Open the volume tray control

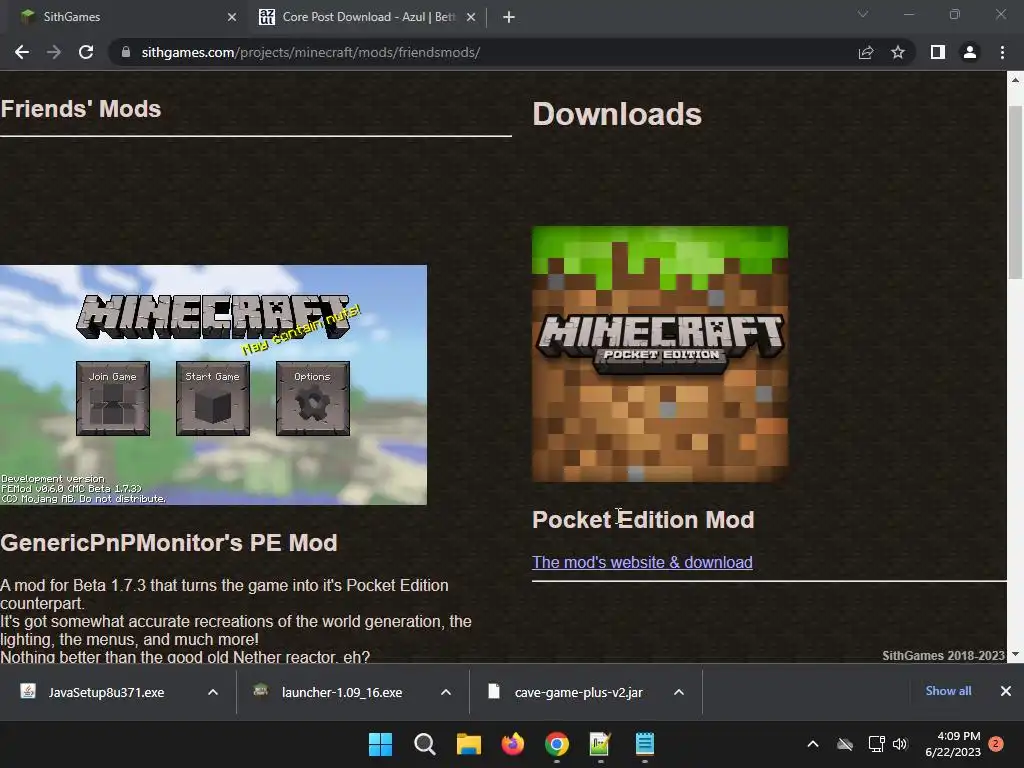point(900,744)
